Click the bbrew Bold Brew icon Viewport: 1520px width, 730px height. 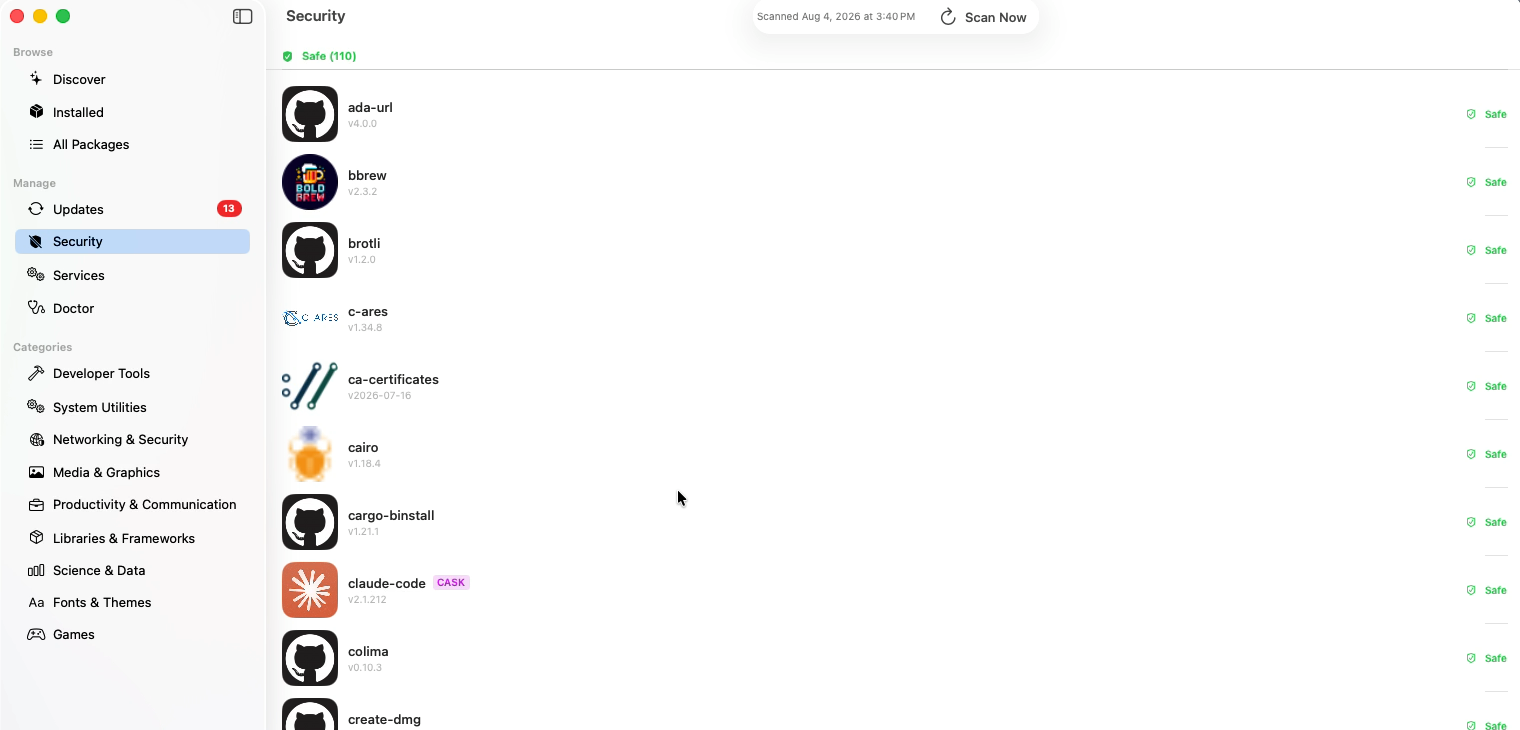pyautogui.click(x=310, y=182)
